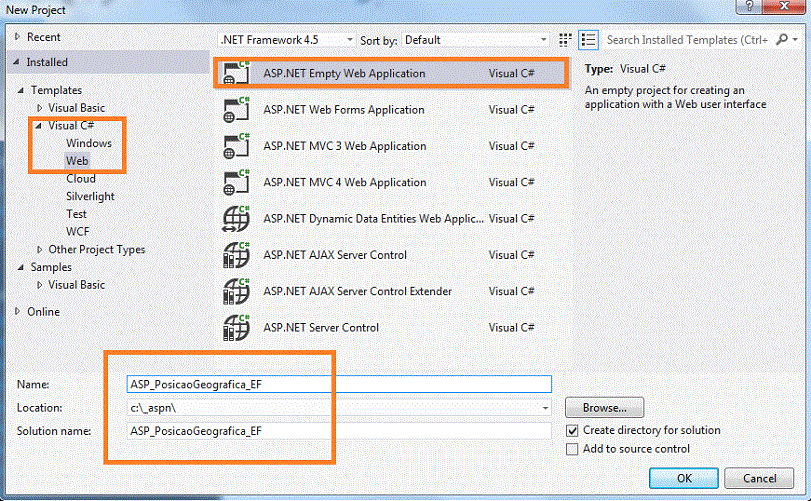Select WCF template category
Viewport: 811px width, 501px height.
78,232
